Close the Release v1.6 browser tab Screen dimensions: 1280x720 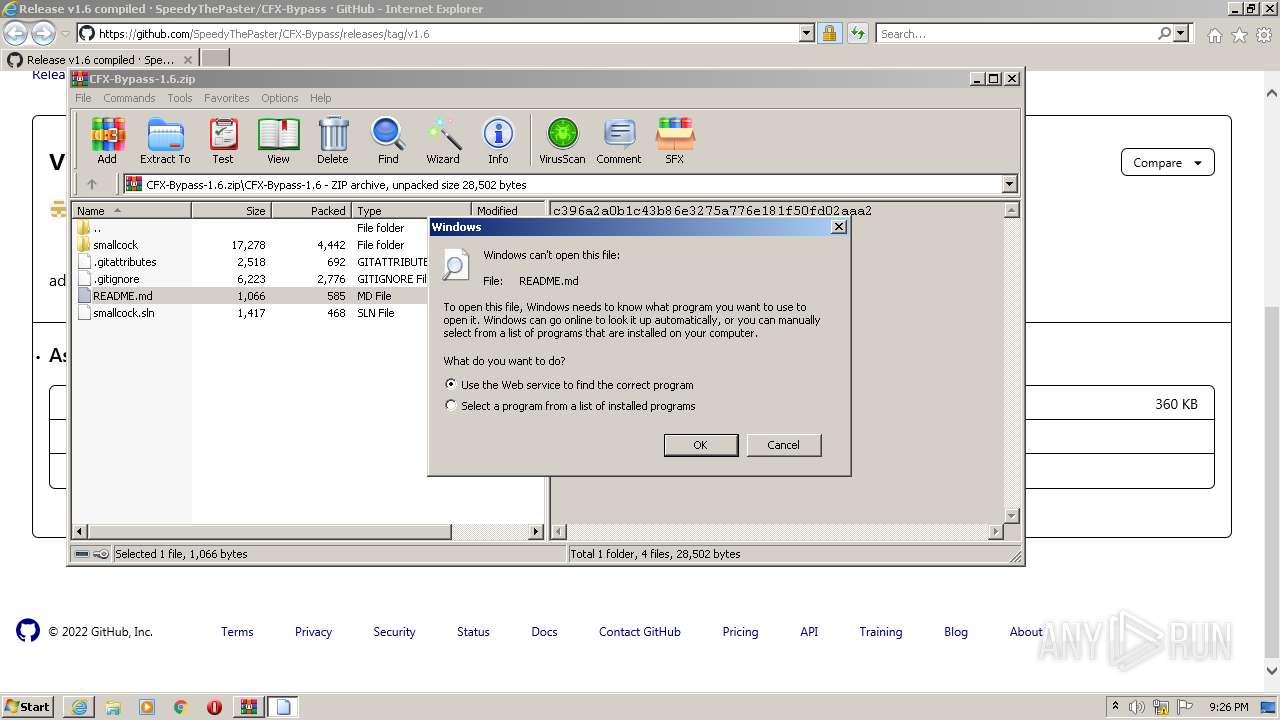click(x=187, y=60)
